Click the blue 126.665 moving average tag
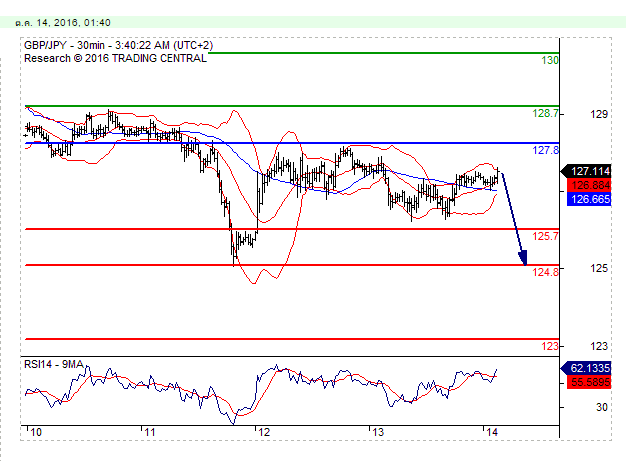 click(589, 199)
